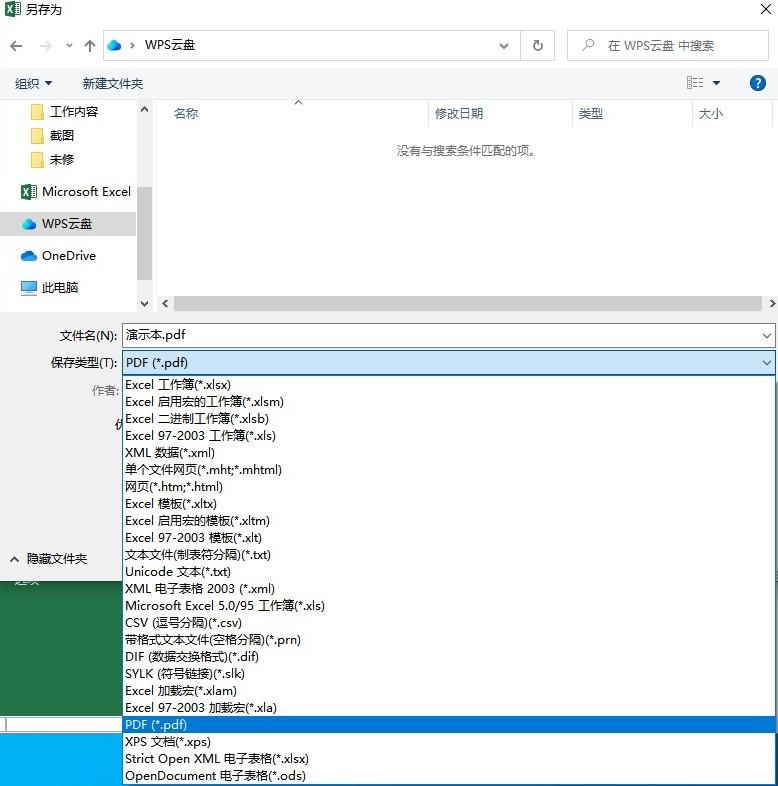Click horizontal scrollbar right arrow
This screenshot has height=786, width=778.
point(772,303)
